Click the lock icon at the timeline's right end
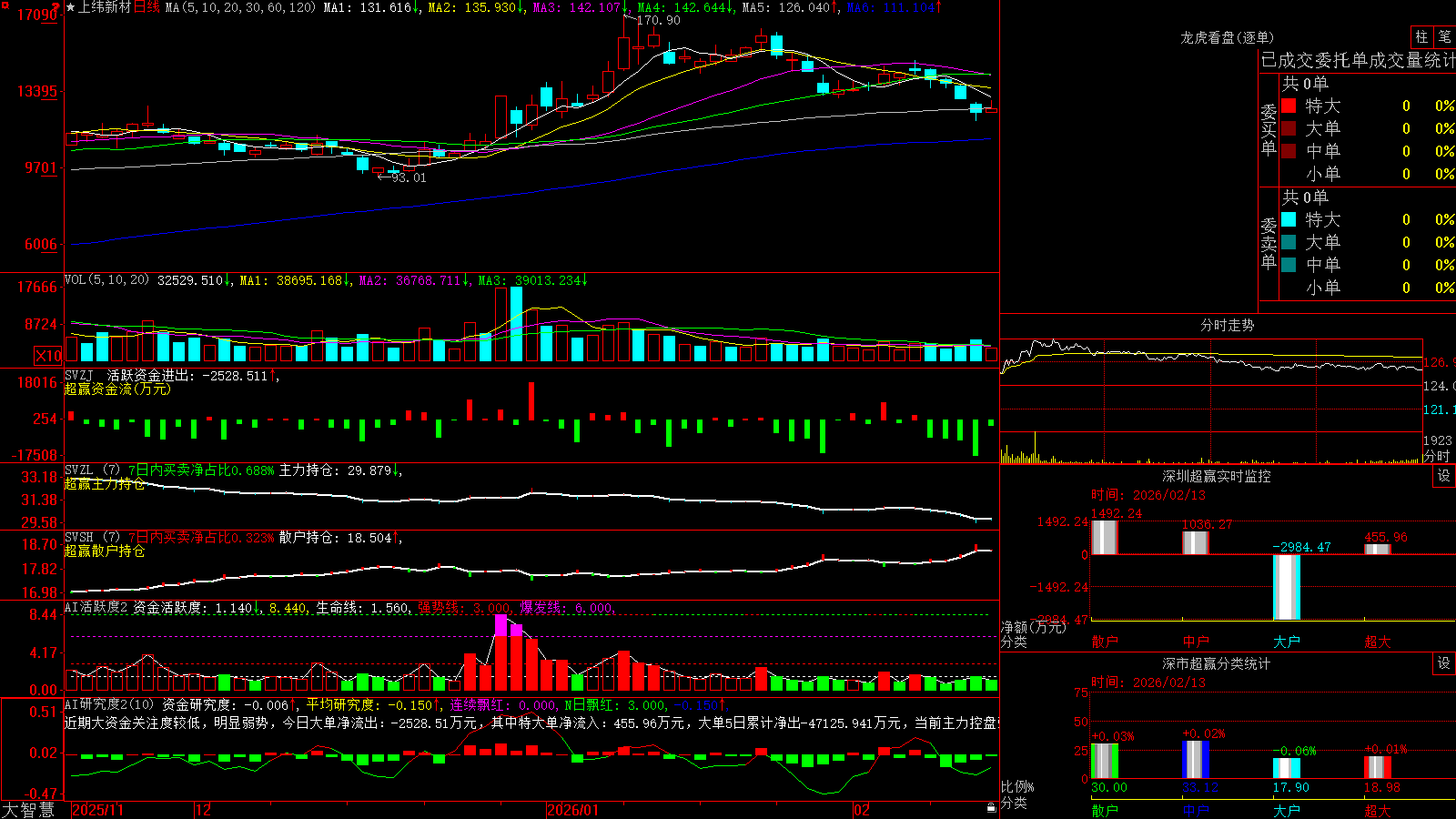This screenshot has height=819, width=1456. [991, 808]
